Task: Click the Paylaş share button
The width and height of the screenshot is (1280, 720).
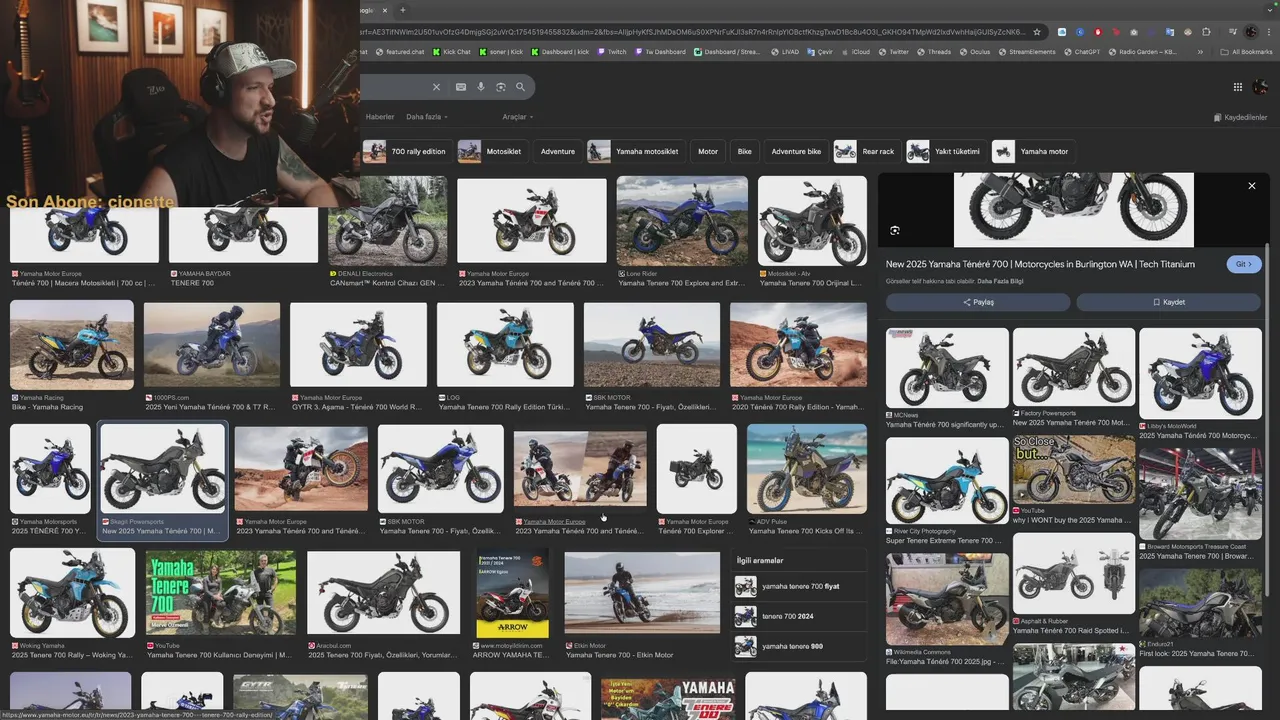Action: 978,302
